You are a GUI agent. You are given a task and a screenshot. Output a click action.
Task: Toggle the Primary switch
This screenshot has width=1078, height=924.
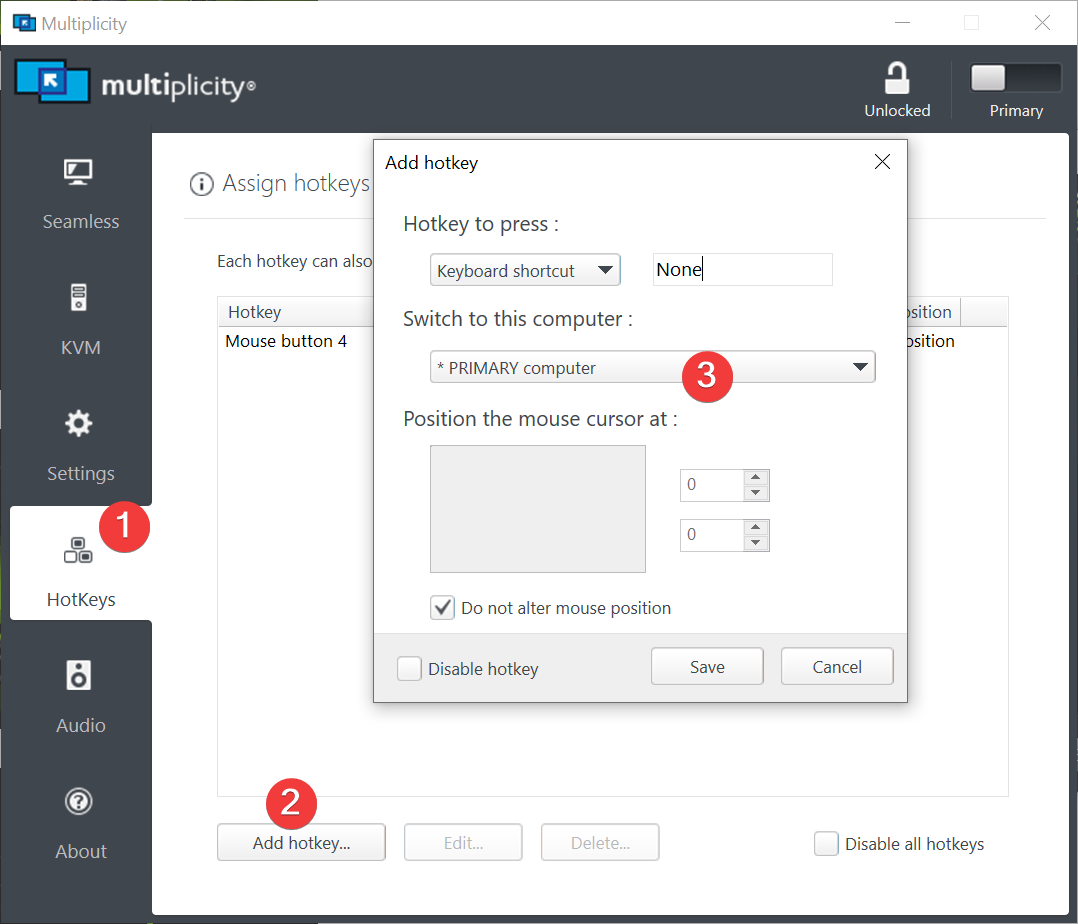(x=1015, y=78)
